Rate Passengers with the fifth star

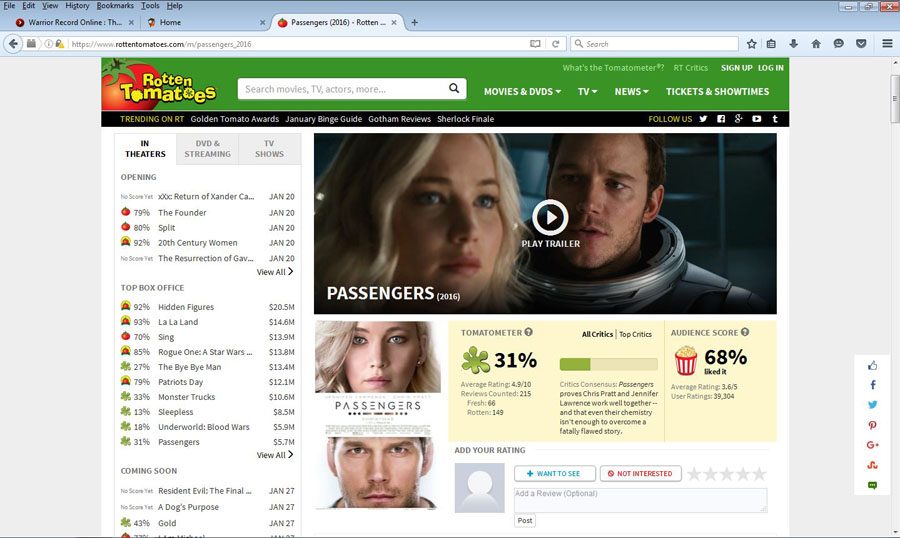[x=759, y=473]
